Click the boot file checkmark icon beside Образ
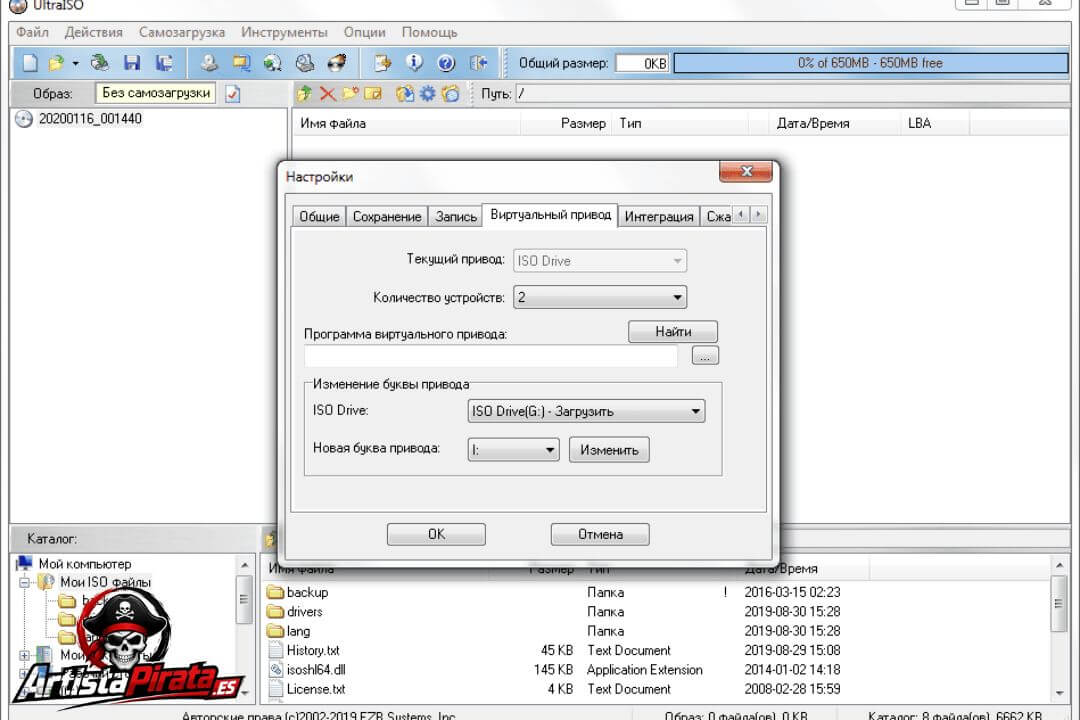1080x720 pixels. click(233, 94)
